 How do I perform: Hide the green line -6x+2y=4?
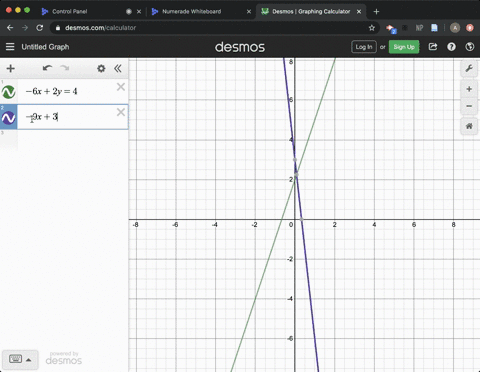[9, 92]
